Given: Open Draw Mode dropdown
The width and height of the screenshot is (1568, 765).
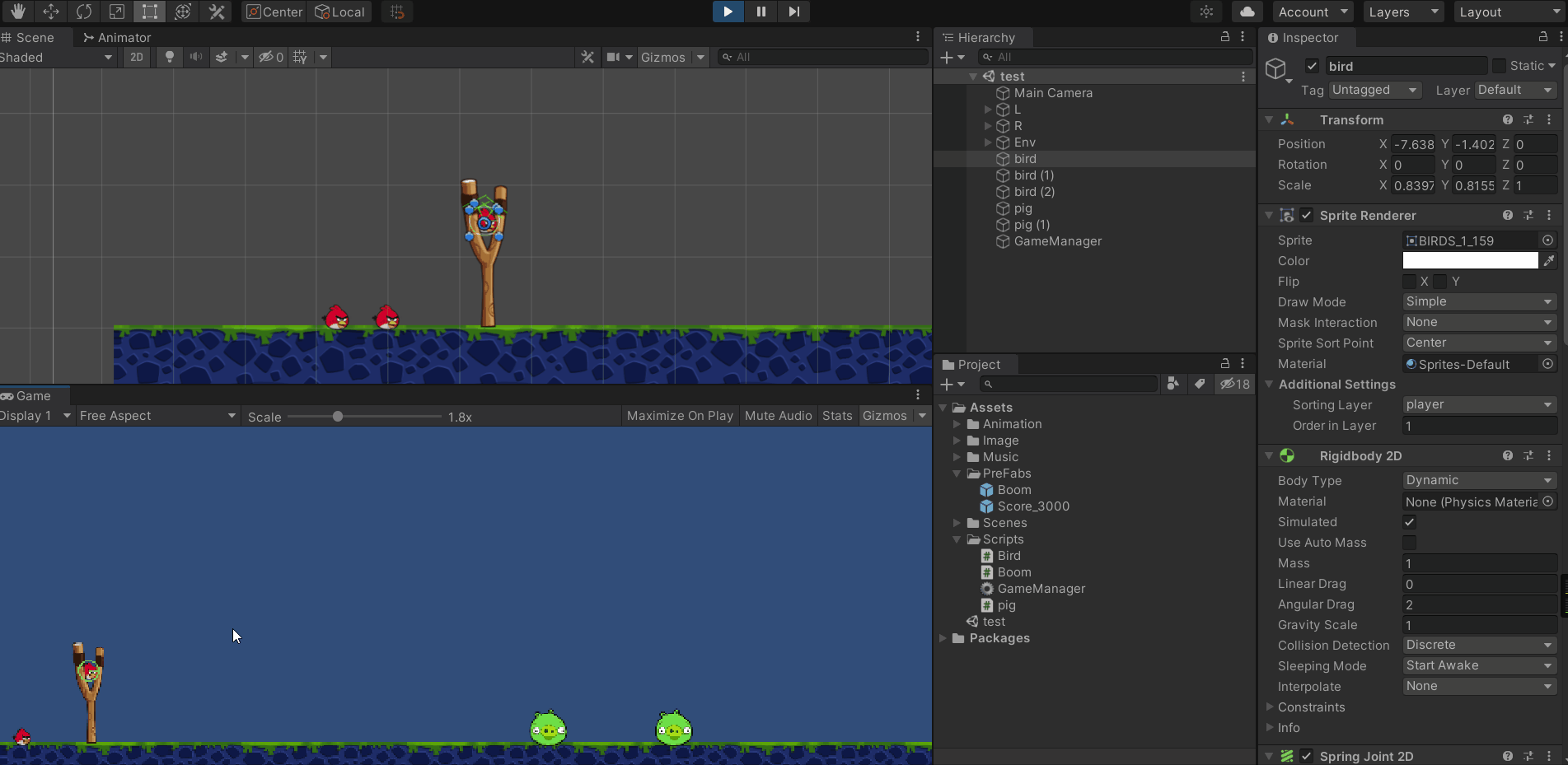Looking at the screenshot, I should (1480, 301).
